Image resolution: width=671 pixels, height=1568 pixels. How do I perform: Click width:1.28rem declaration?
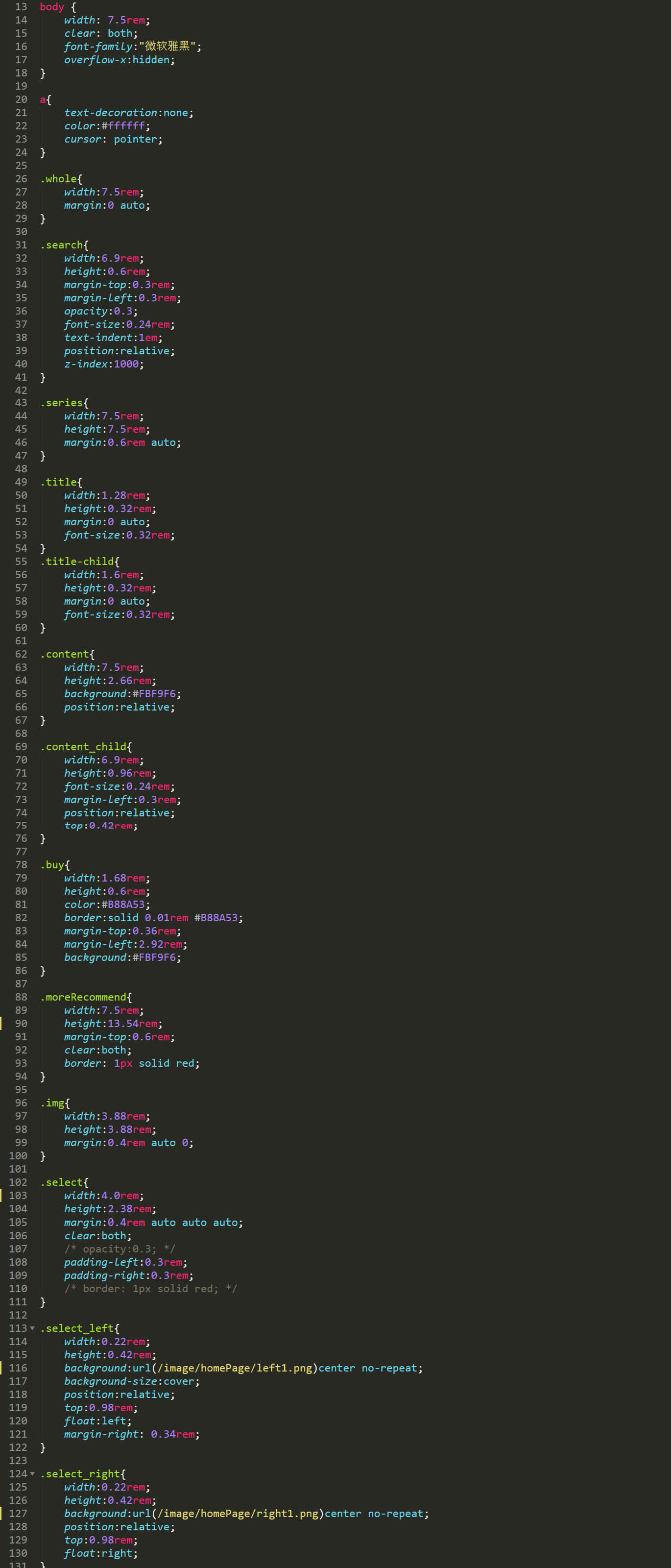[107, 495]
